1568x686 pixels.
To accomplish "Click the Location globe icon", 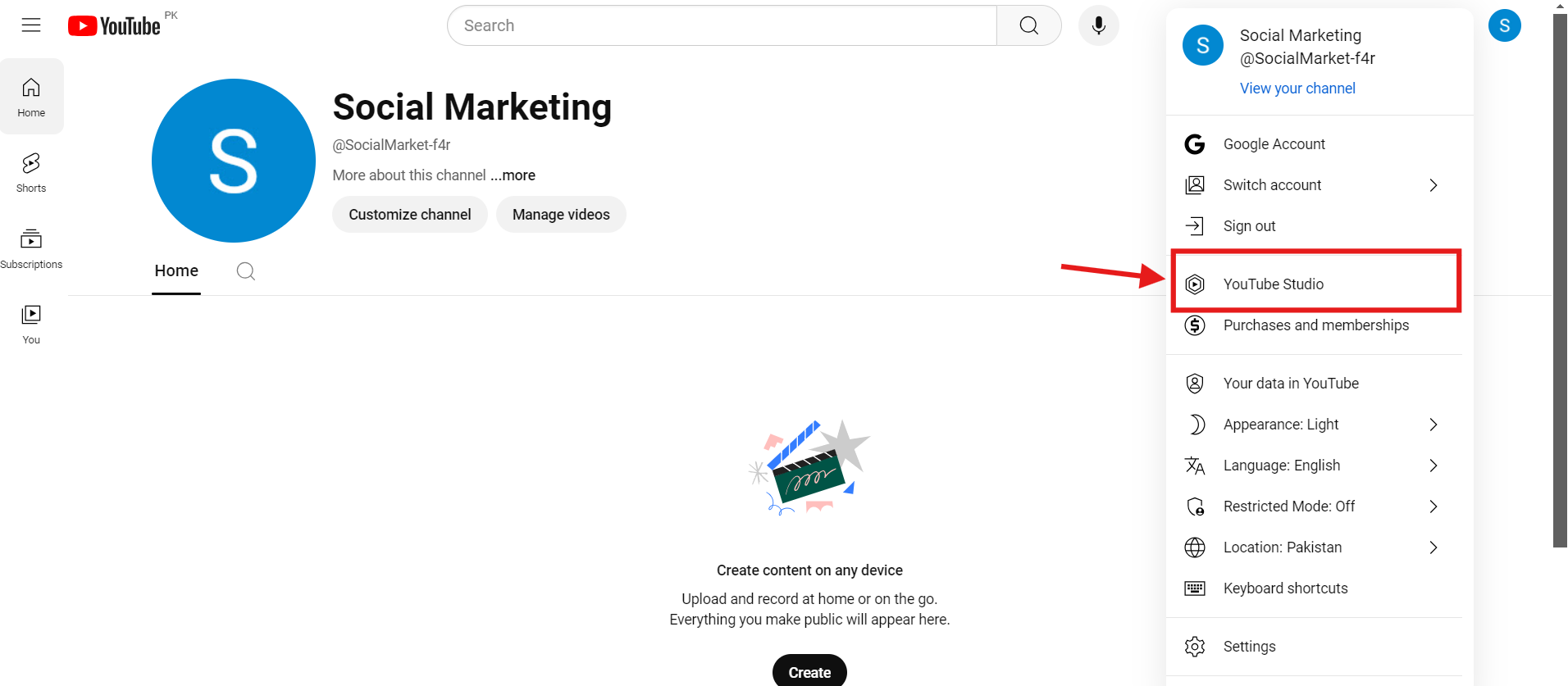I will (x=1195, y=547).
